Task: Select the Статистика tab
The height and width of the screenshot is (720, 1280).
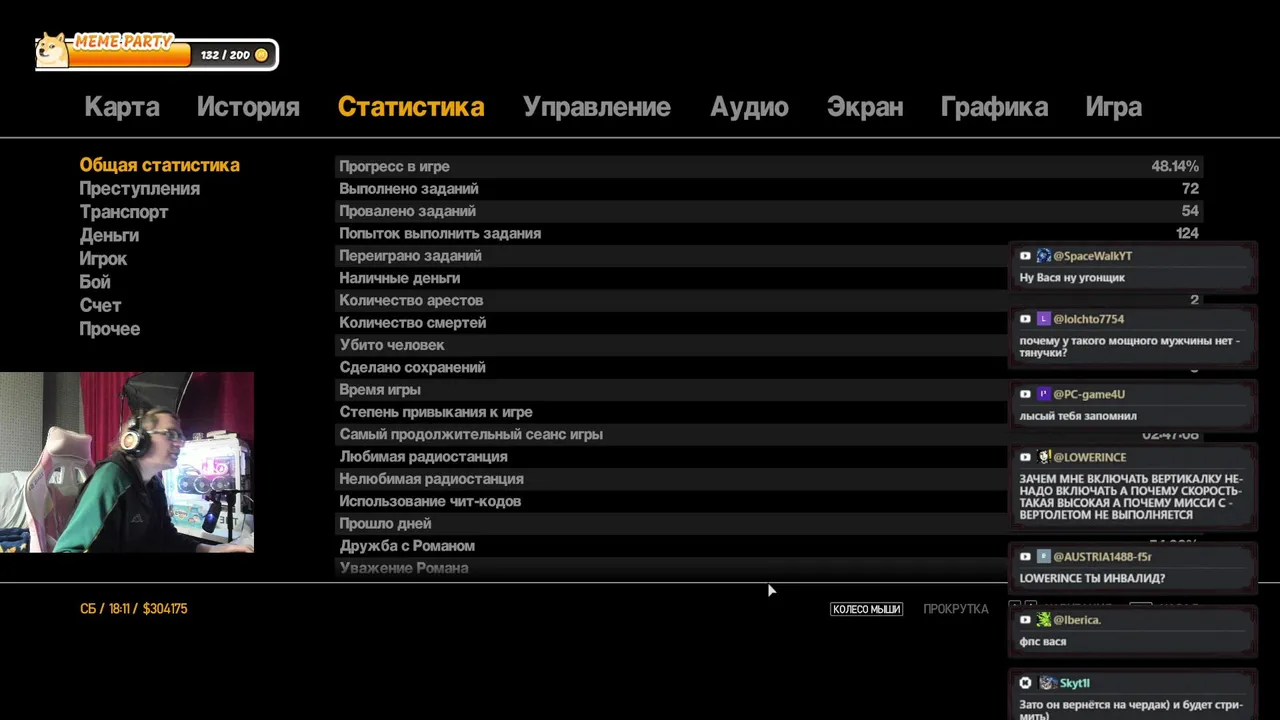Action: coord(411,107)
